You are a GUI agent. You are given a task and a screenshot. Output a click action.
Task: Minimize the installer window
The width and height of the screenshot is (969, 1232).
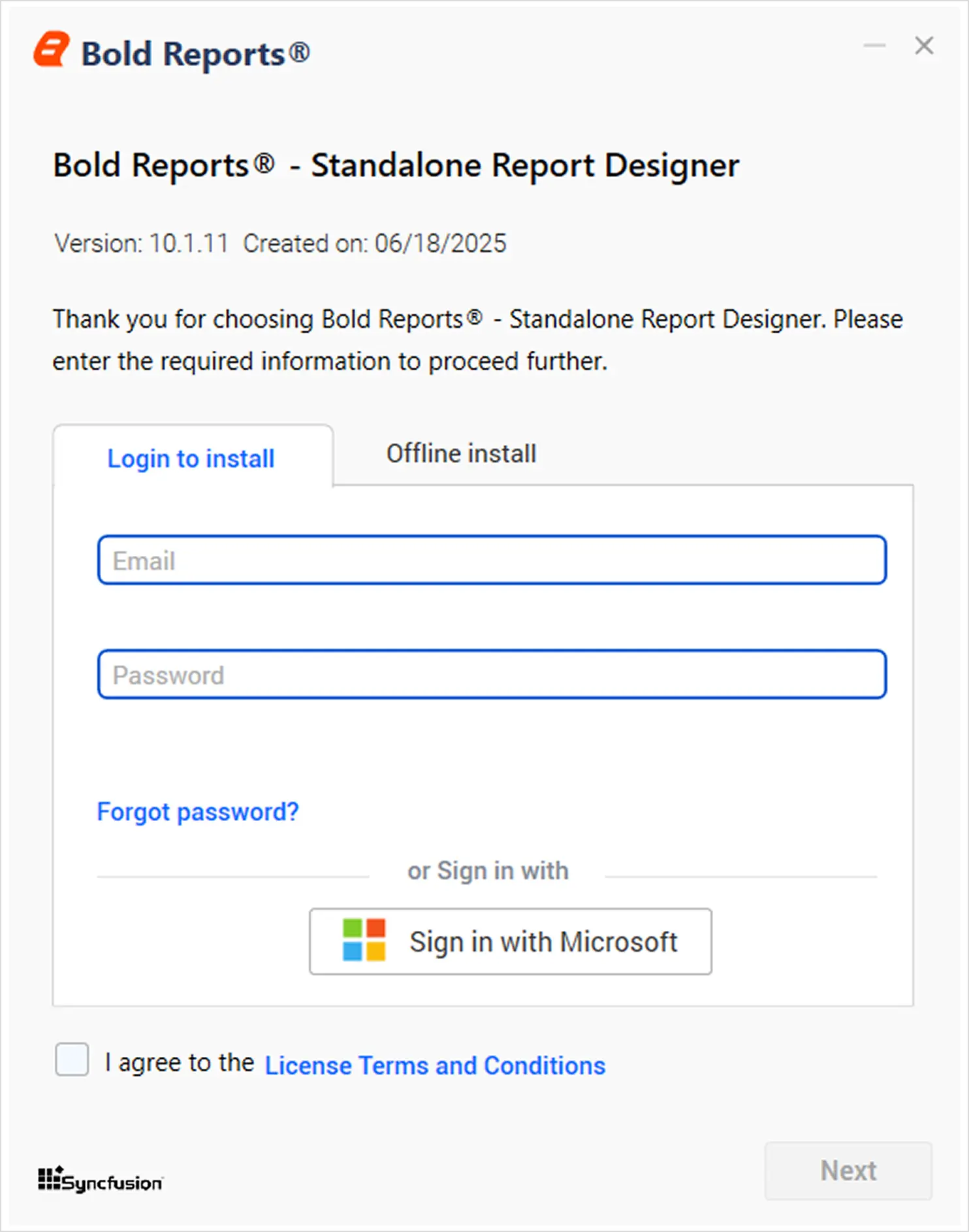tap(874, 46)
